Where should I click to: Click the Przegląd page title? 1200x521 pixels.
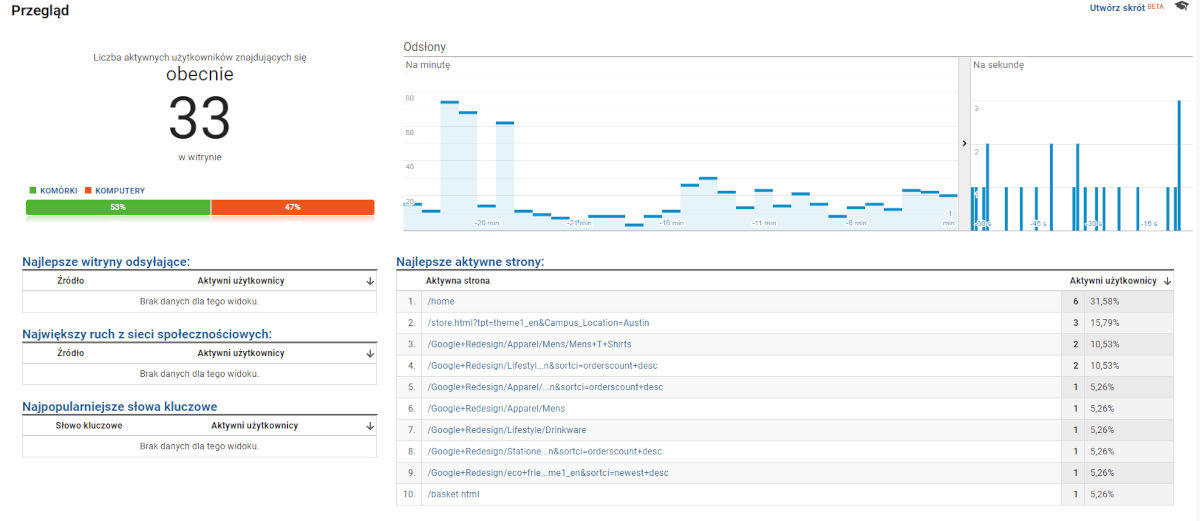tap(40, 10)
